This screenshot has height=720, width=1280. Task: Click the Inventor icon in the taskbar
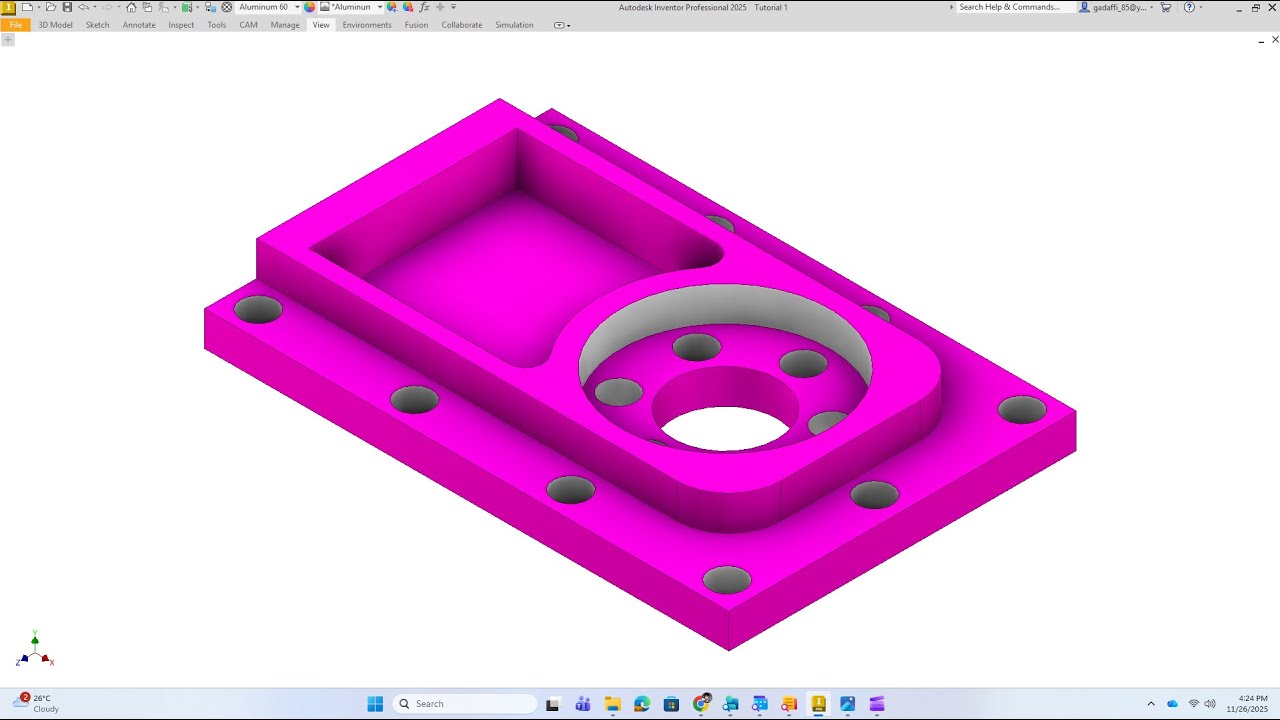click(819, 704)
